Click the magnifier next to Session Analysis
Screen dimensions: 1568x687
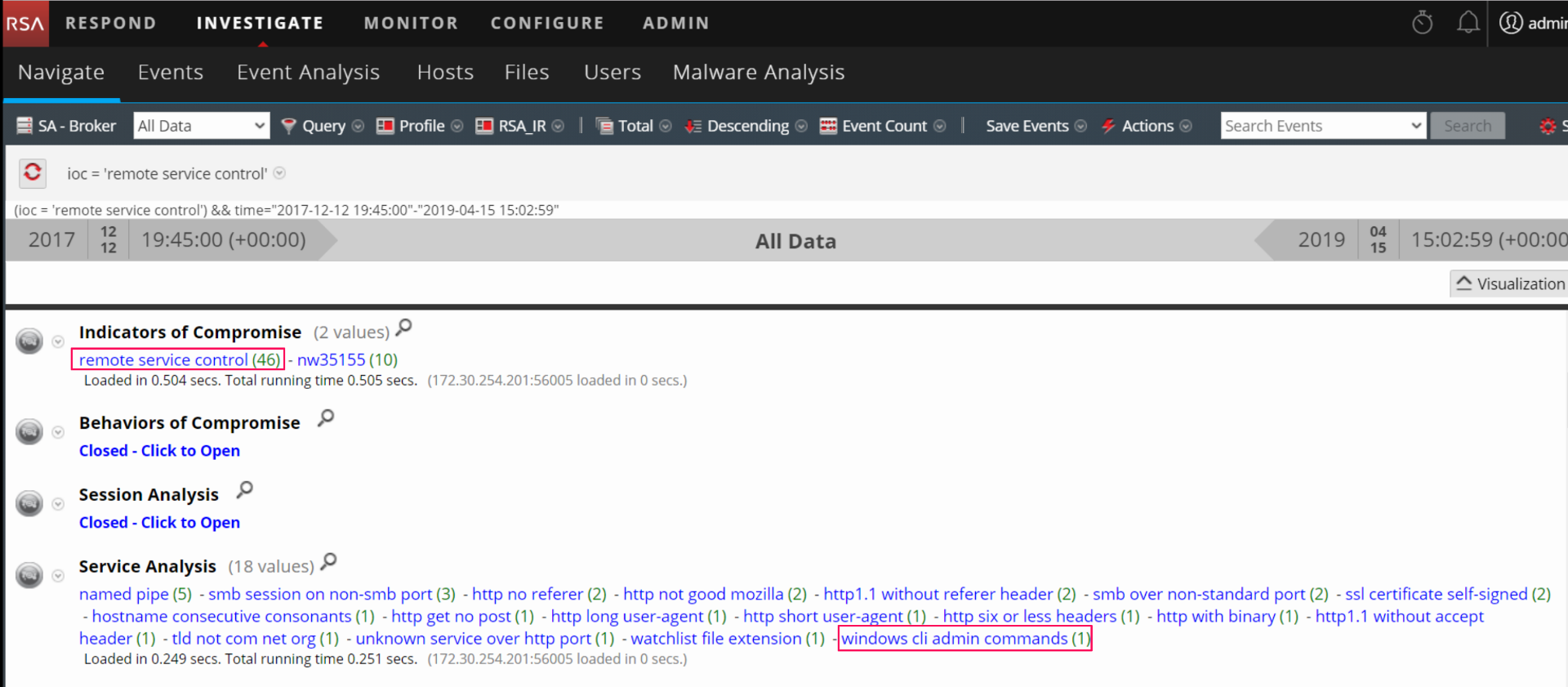(x=244, y=490)
